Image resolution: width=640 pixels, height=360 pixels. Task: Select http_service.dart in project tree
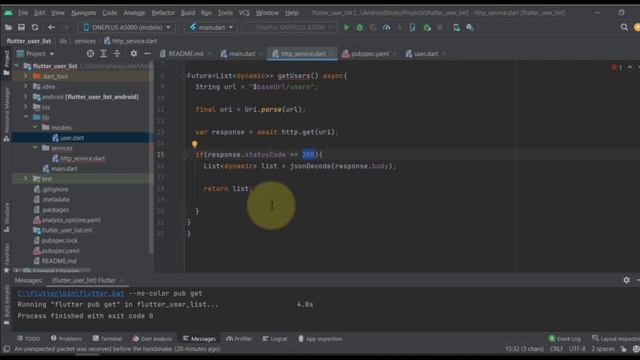pos(82,158)
